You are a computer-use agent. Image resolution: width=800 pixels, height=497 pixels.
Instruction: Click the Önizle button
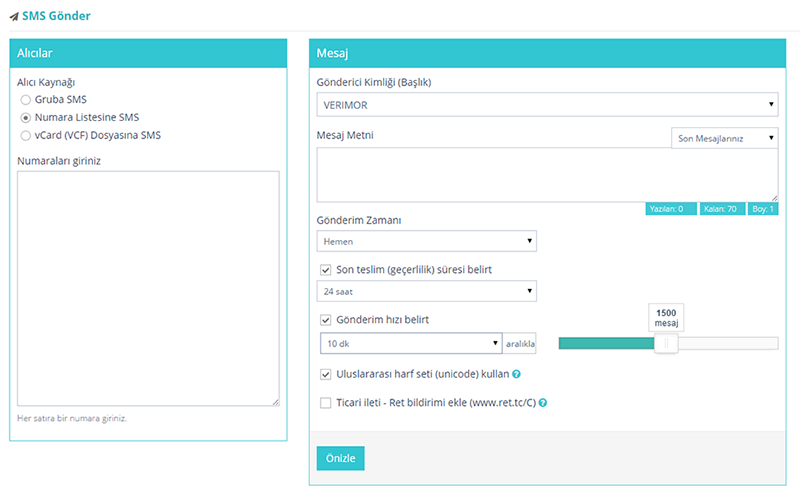tap(340, 458)
